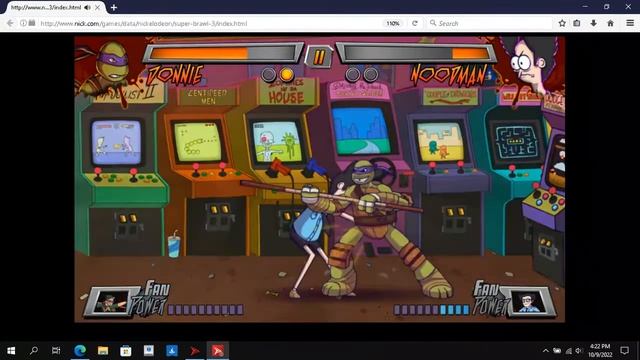Click the Woodman name label

click(448, 76)
